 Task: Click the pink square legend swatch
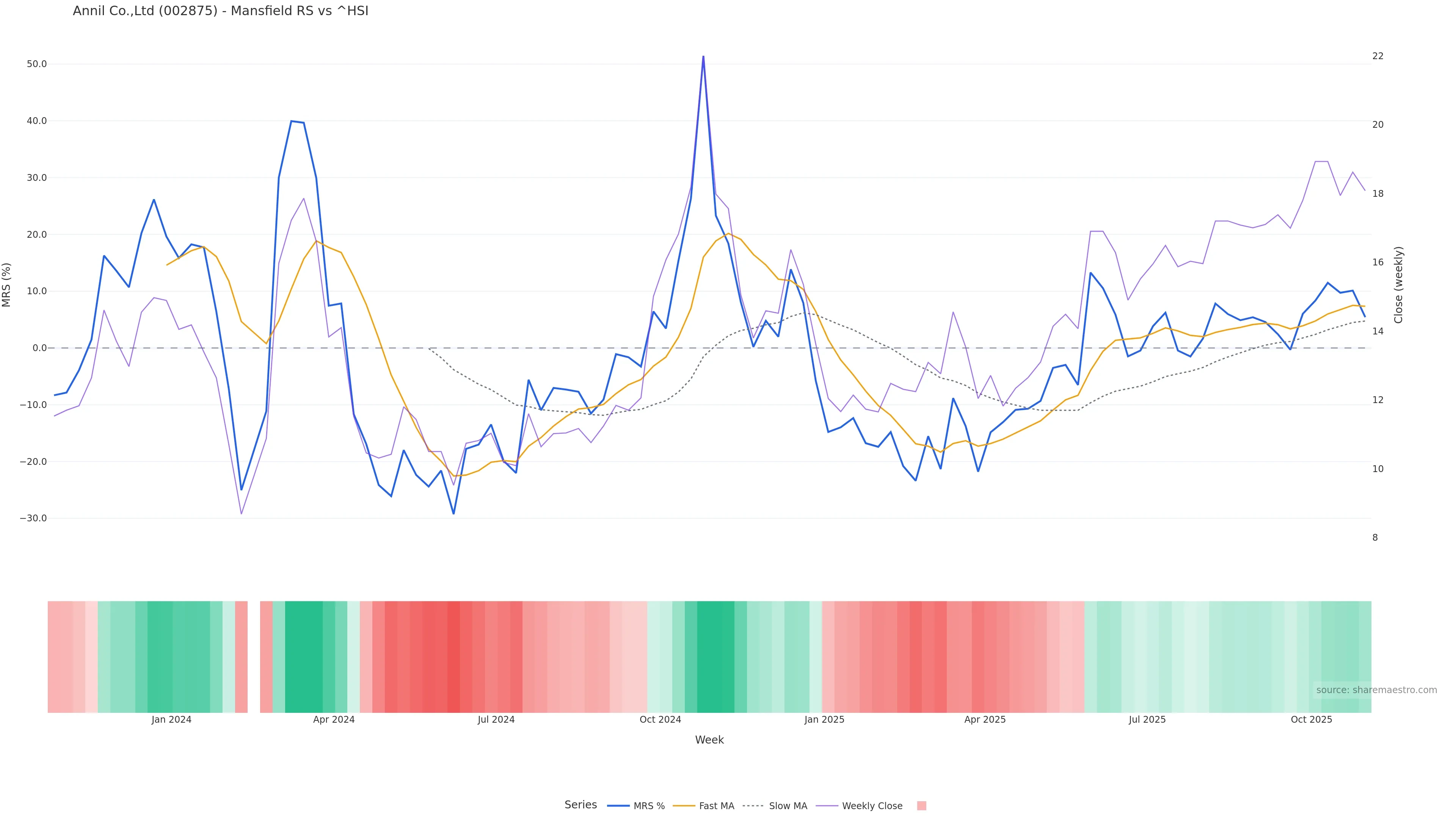[921, 806]
